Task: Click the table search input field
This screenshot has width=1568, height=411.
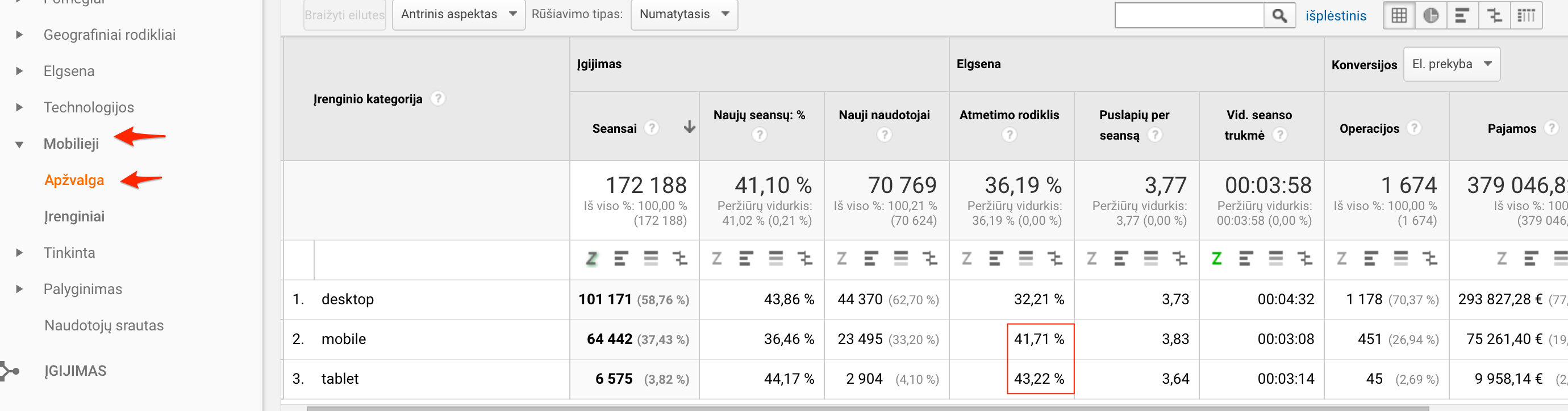Action: [1188, 15]
